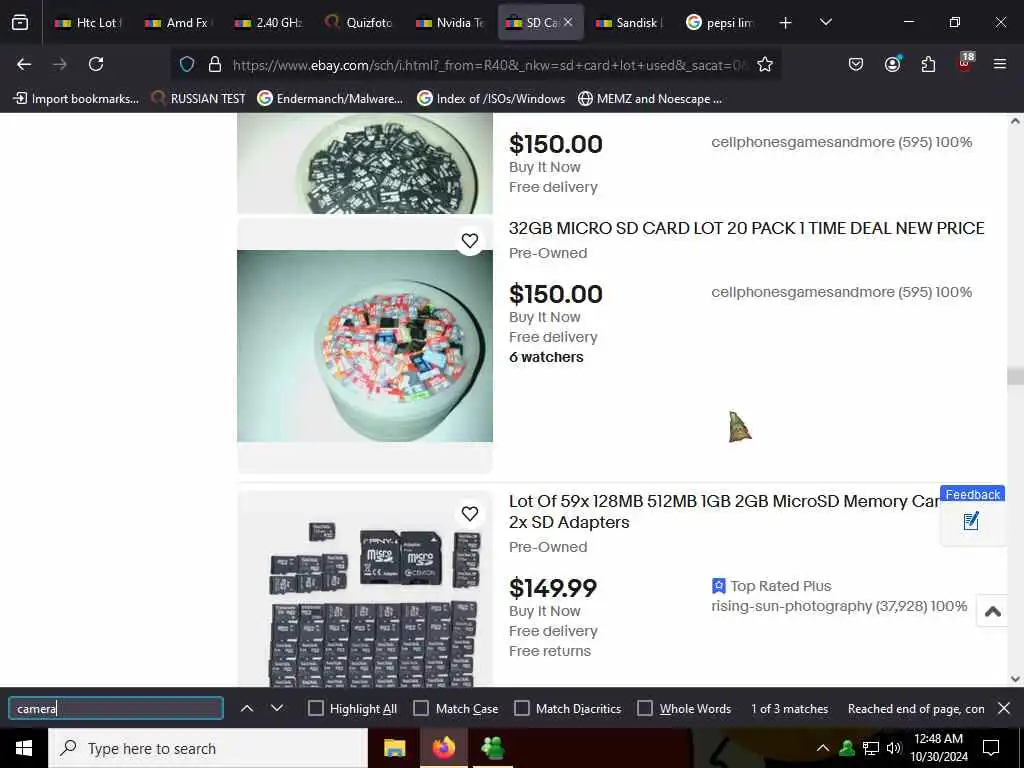1024x768 pixels.
Task: Check the Whole Words option
Action: [x=645, y=709]
